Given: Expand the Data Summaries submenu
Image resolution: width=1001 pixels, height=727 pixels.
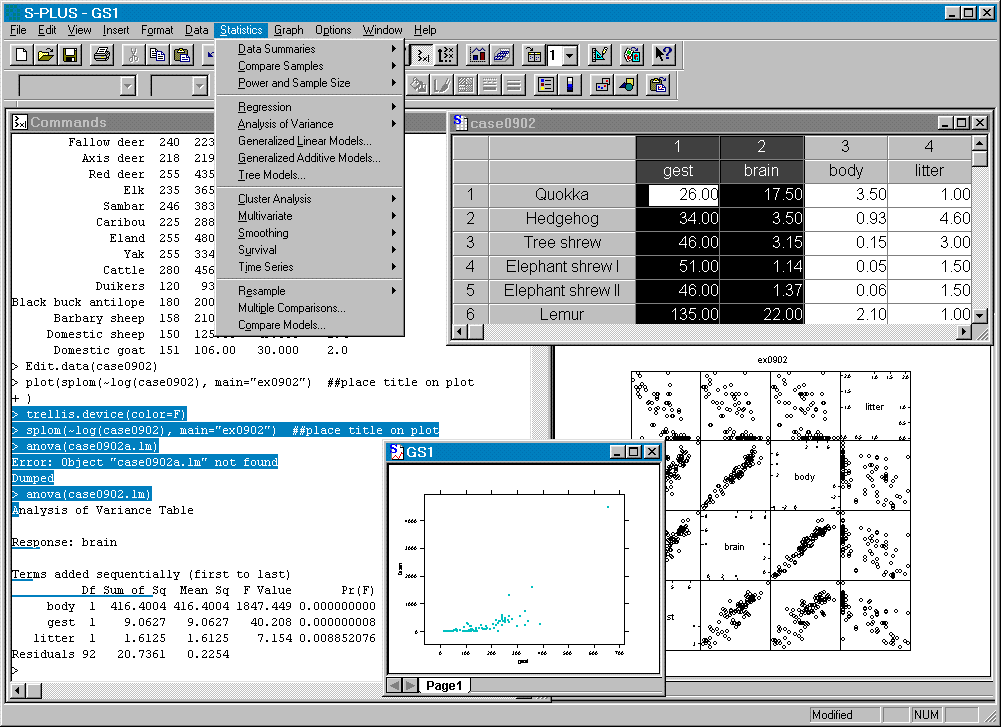Looking at the screenshot, I should pyautogui.click(x=310, y=49).
